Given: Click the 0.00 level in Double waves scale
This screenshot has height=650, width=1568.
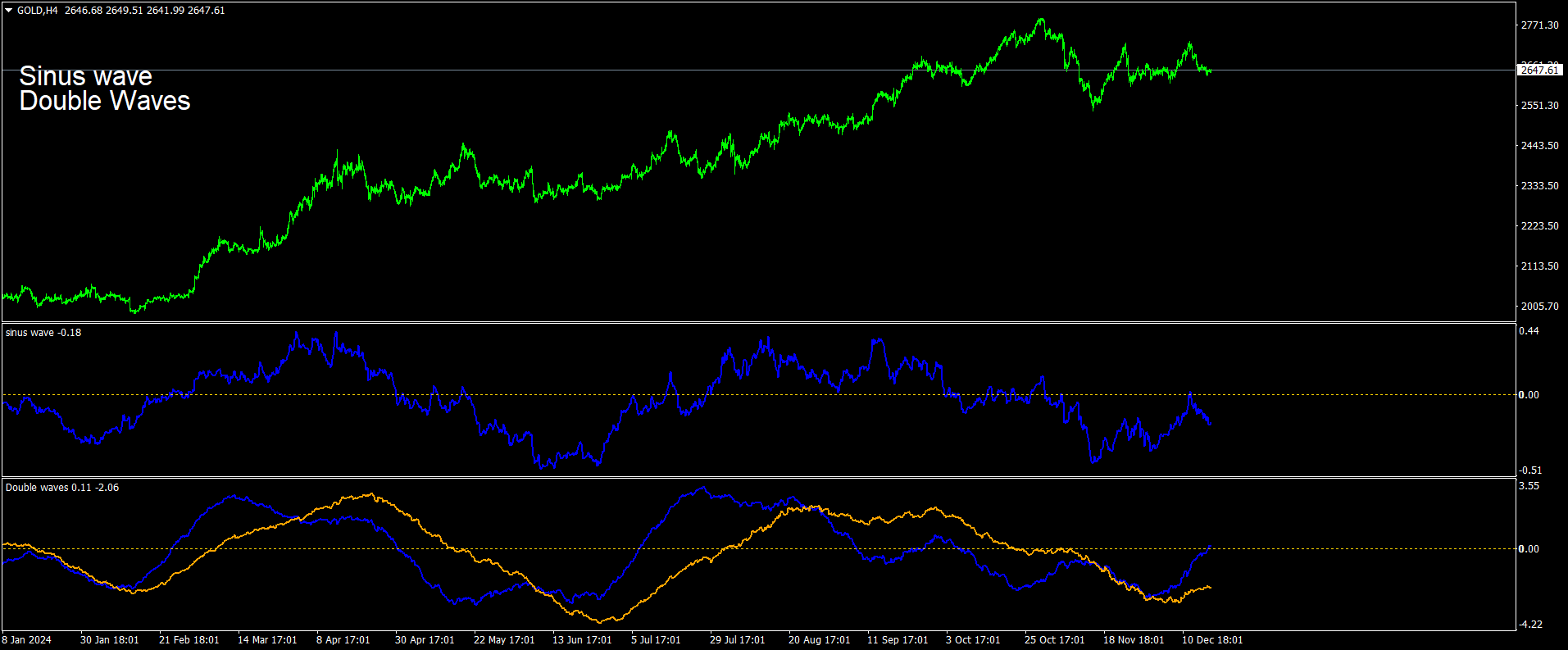Looking at the screenshot, I should [x=1529, y=549].
